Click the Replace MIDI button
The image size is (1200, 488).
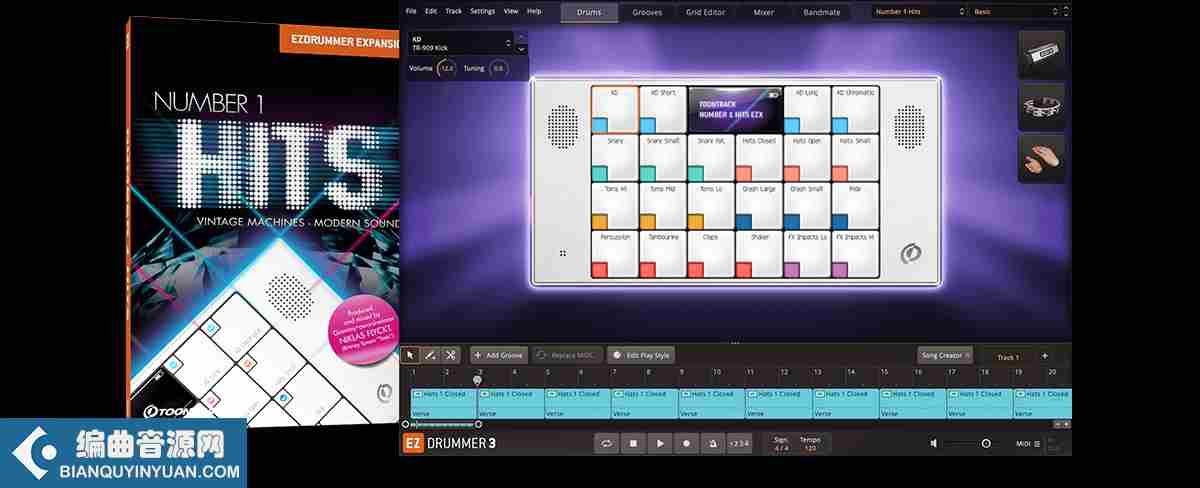pyautogui.click(x=567, y=355)
